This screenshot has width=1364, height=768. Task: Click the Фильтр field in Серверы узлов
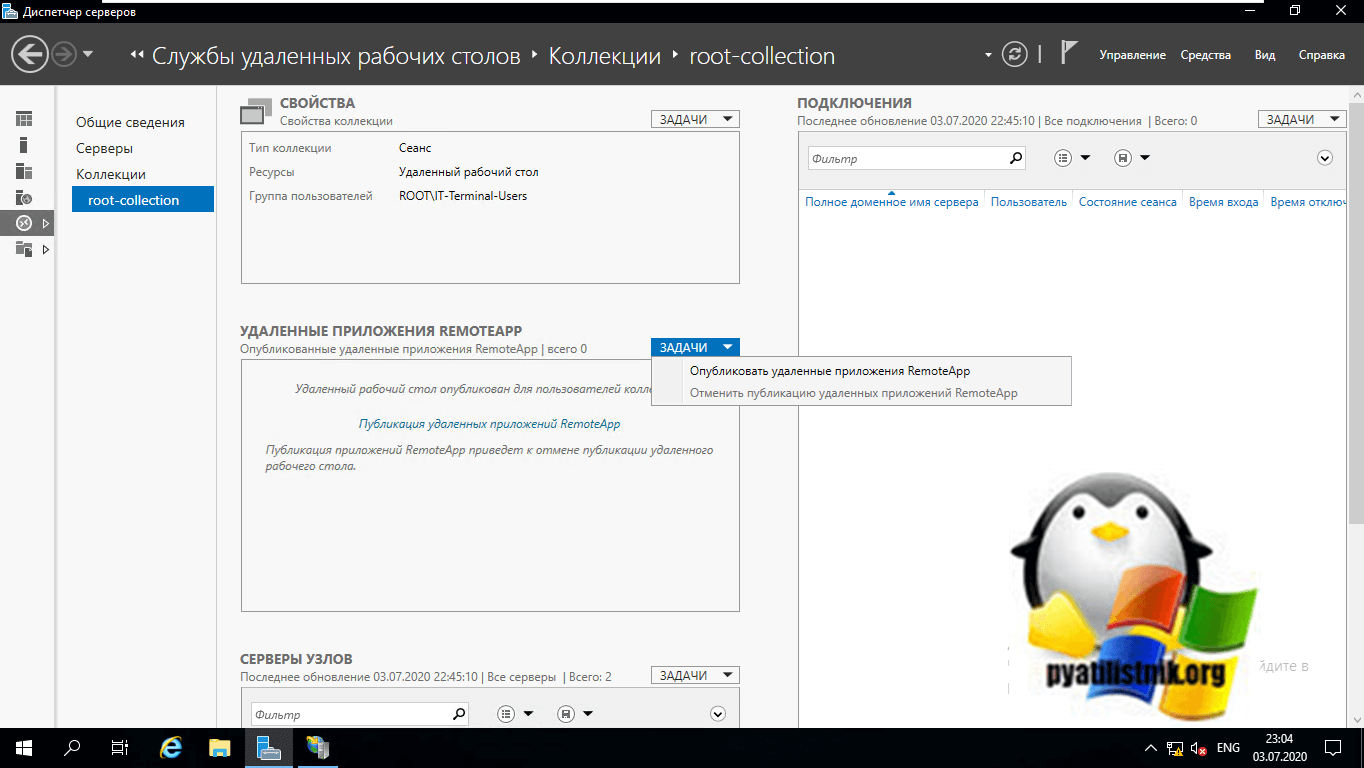[x=350, y=714]
